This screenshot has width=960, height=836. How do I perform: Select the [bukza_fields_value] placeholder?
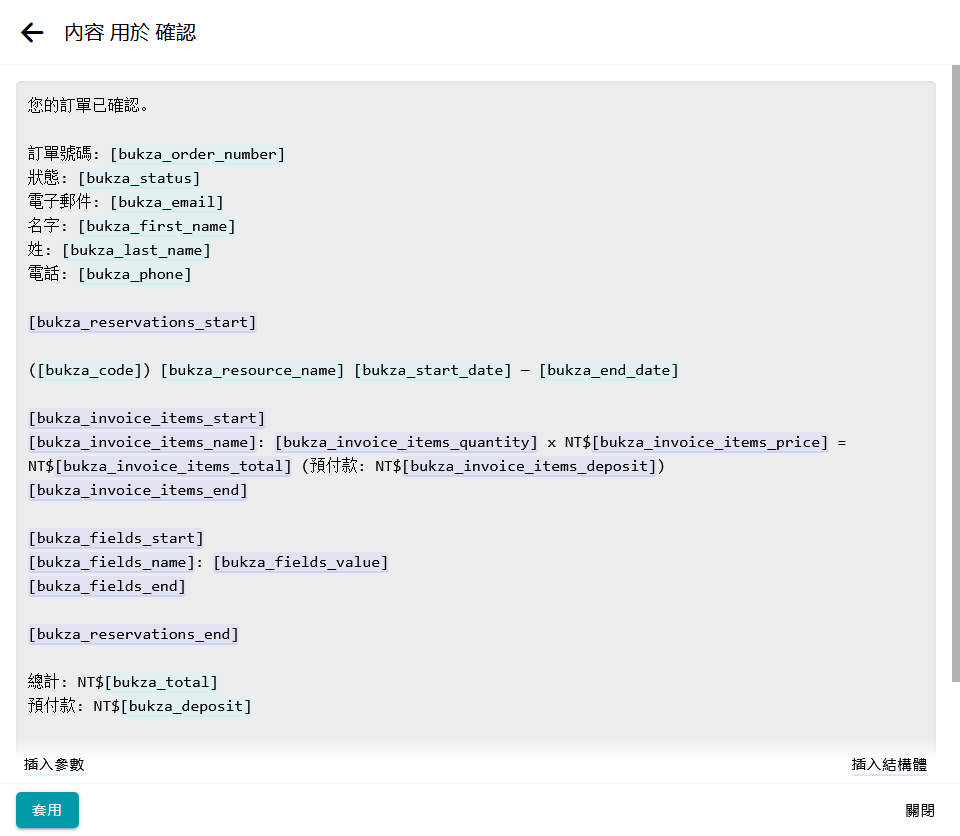[300, 562]
